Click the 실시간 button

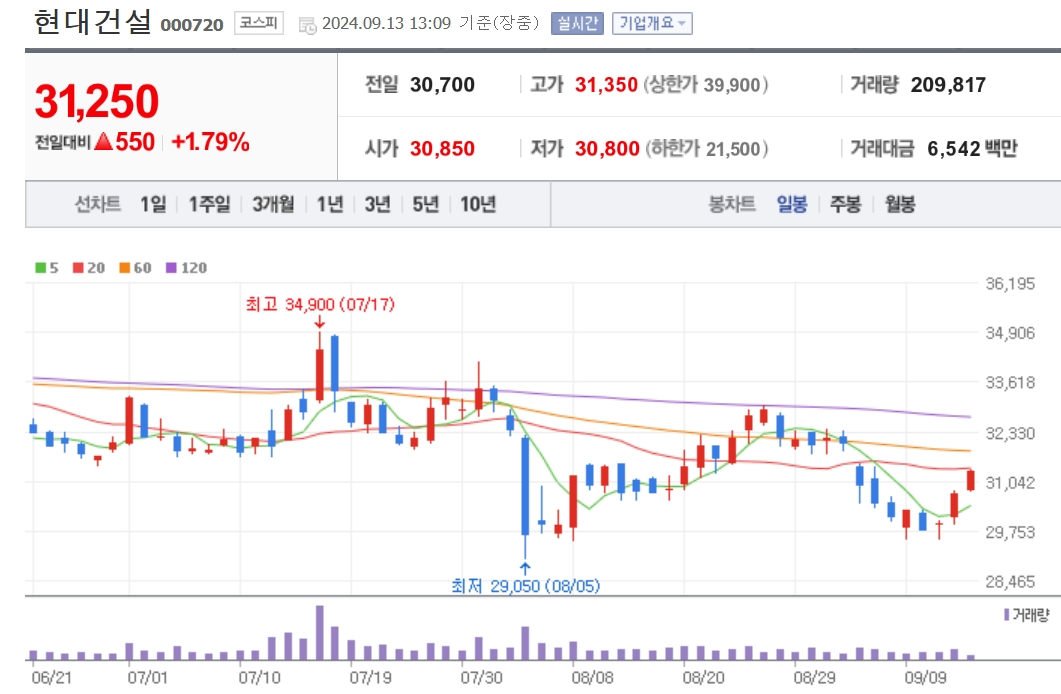[577, 24]
